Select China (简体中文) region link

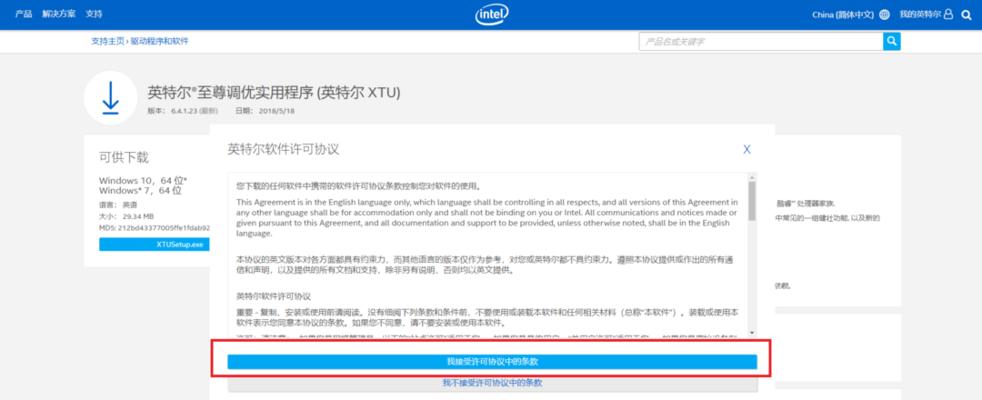[x=842, y=14]
